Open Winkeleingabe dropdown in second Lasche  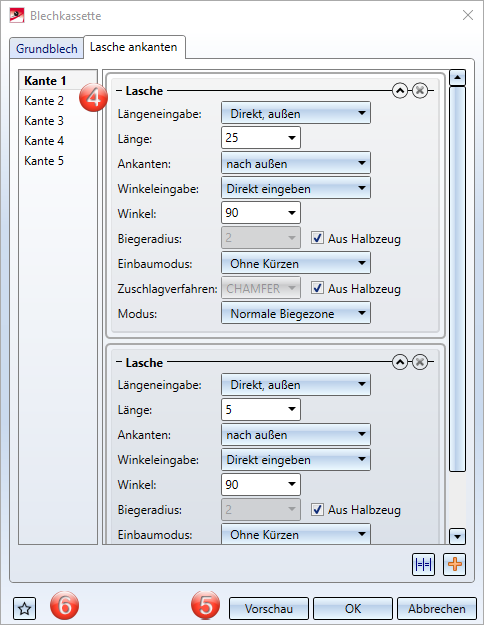coord(296,459)
